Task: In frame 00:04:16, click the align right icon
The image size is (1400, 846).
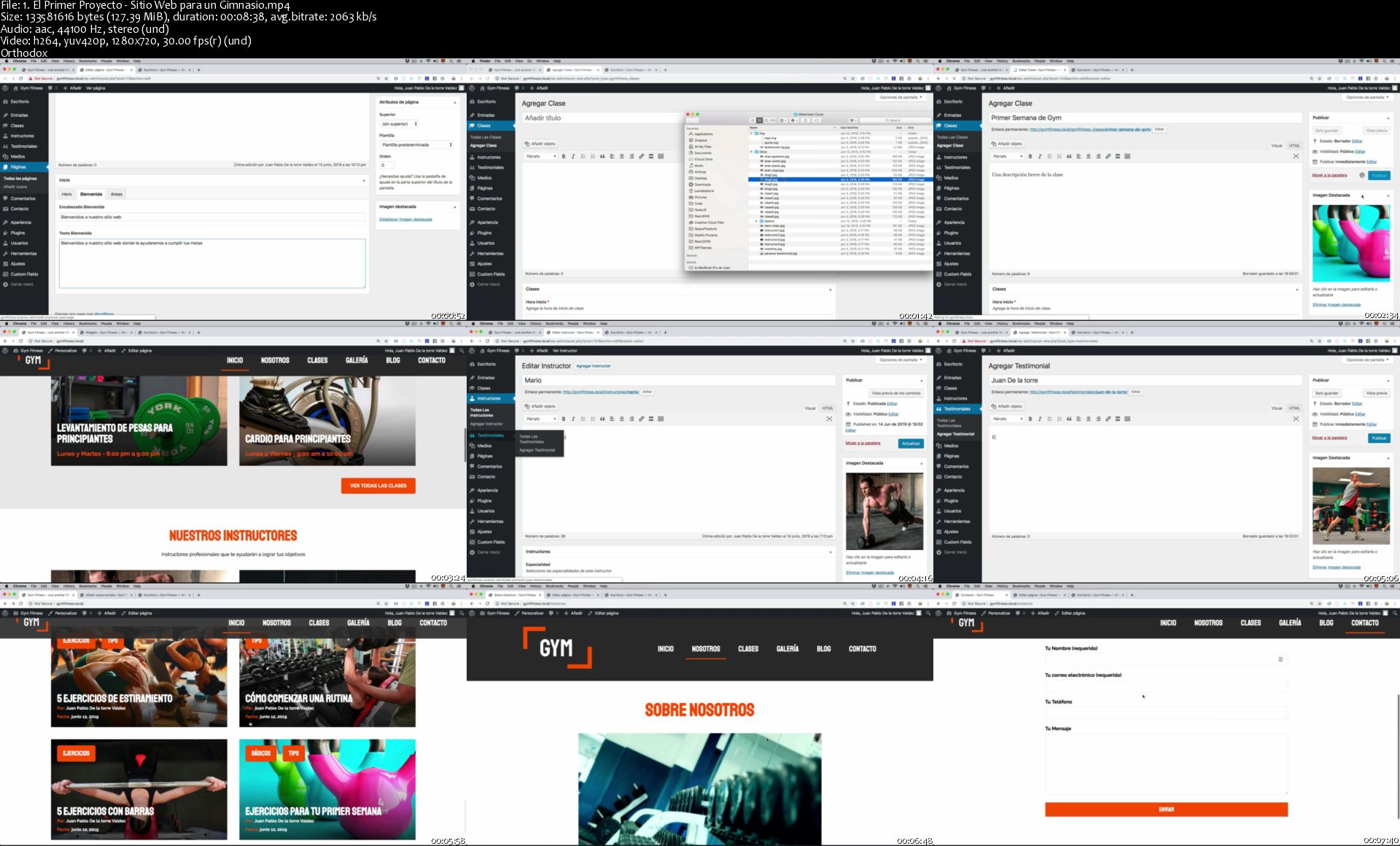Action: [x=631, y=419]
